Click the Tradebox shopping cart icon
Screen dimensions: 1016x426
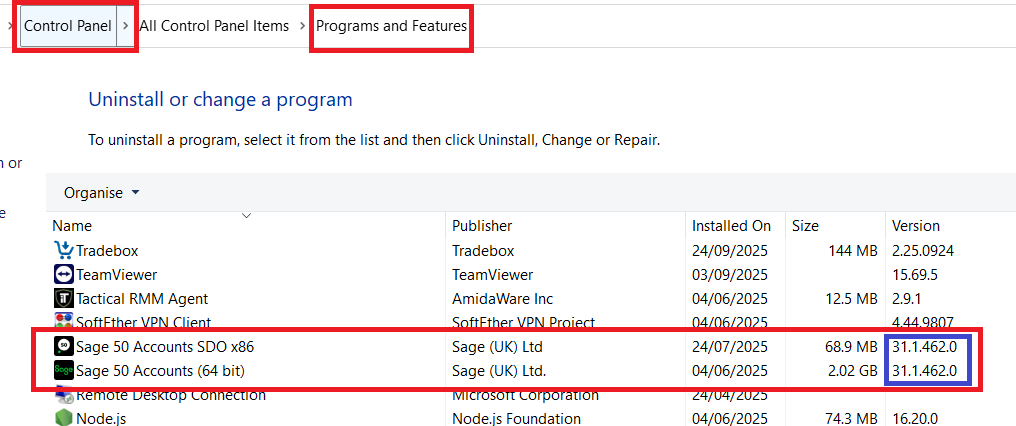(63, 250)
